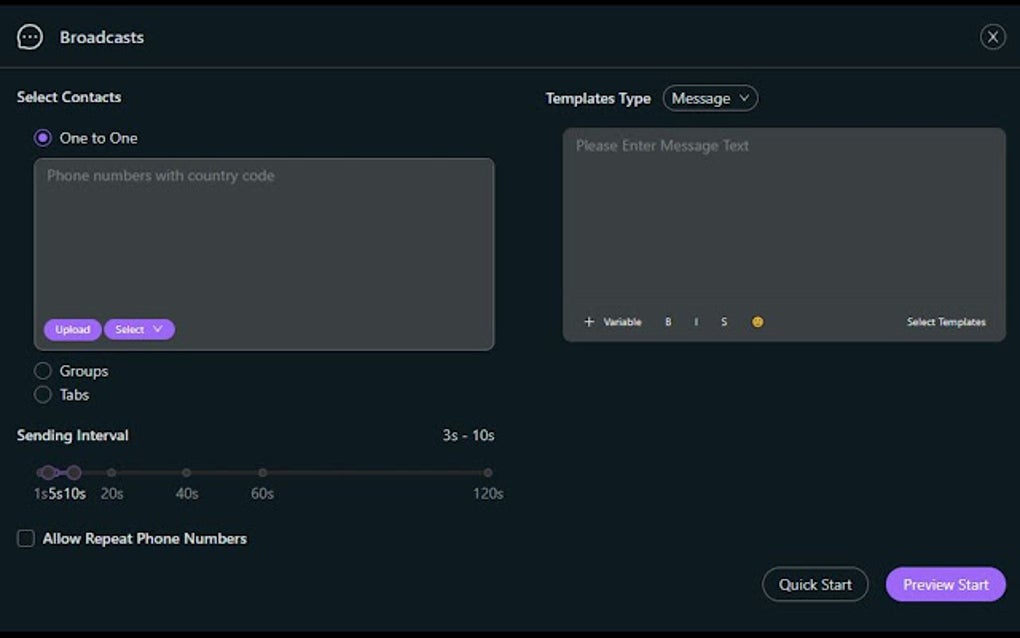
Task: Click the Broadcasts chat bubble icon
Action: pos(29,36)
